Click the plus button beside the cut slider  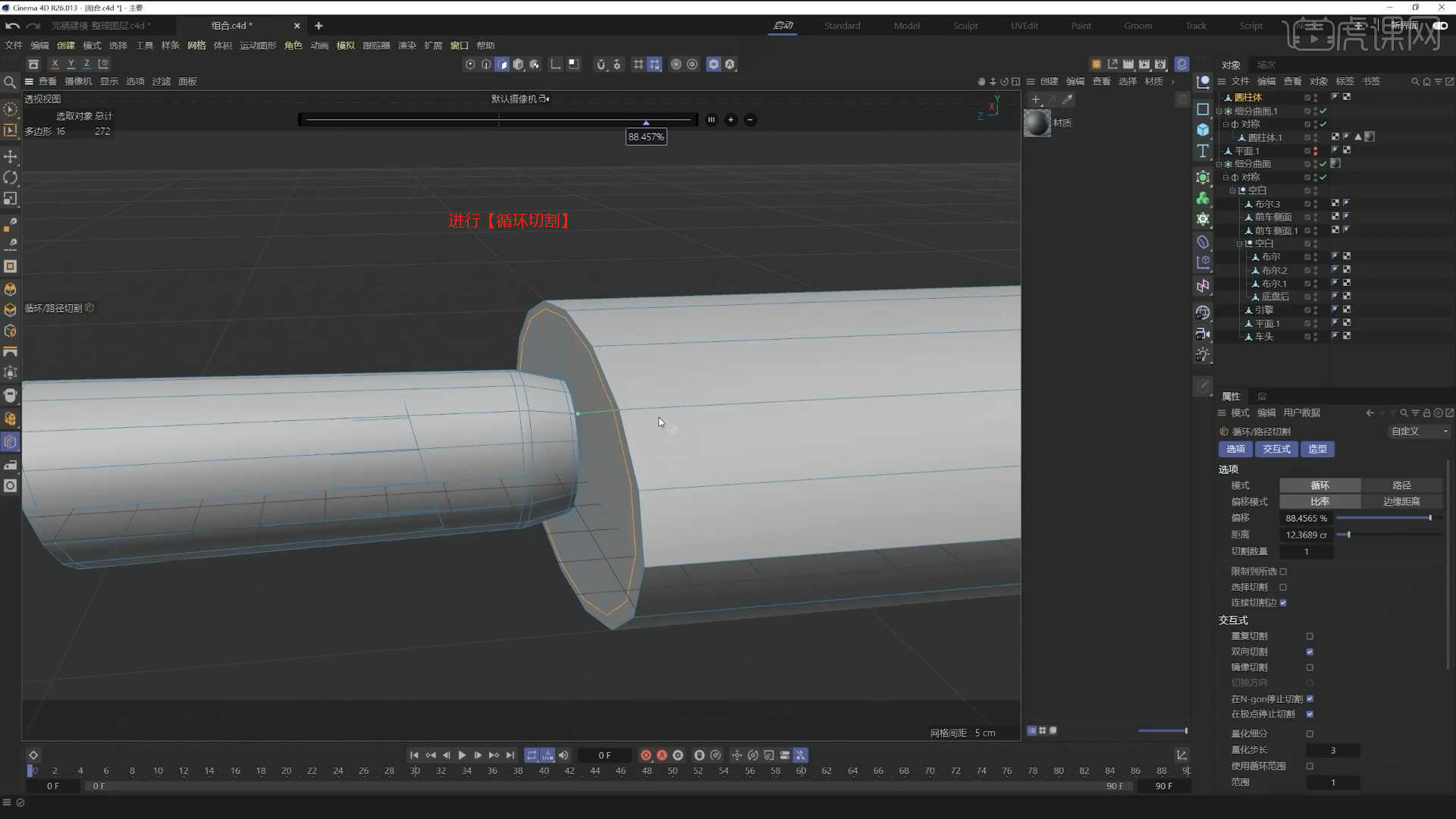(x=731, y=120)
